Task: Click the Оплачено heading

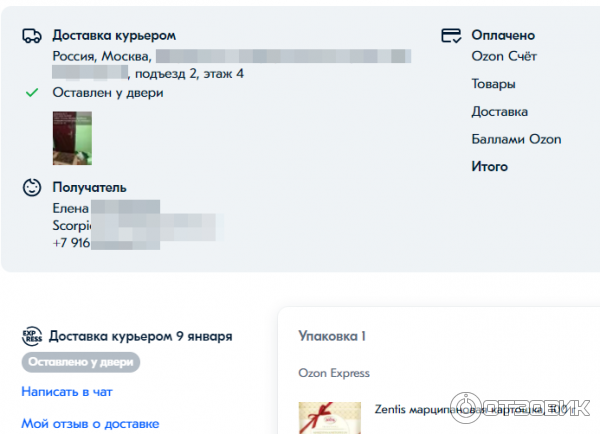Action: [503, 35]
